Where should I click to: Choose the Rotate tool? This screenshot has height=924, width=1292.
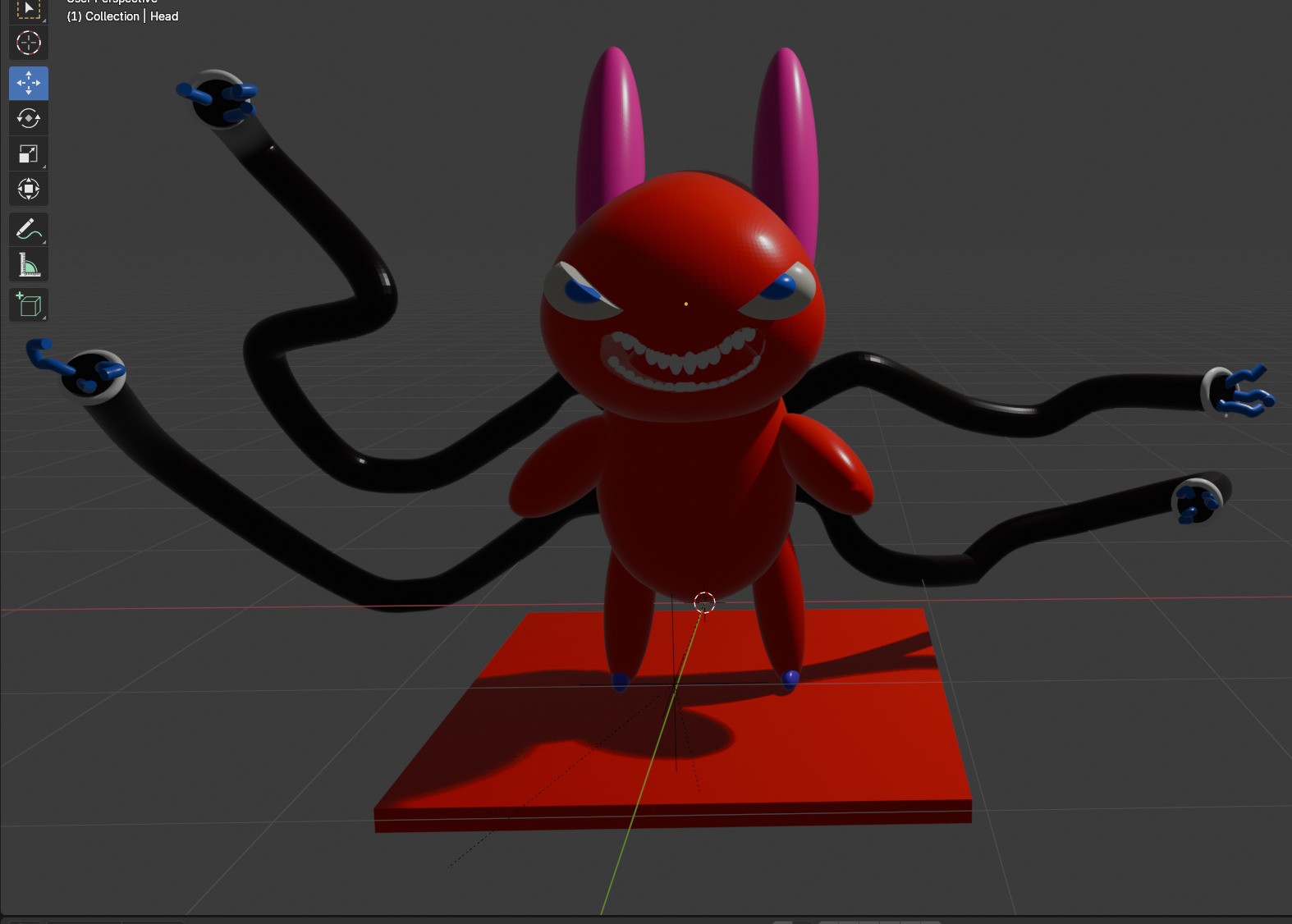click(x=29, y=118)
